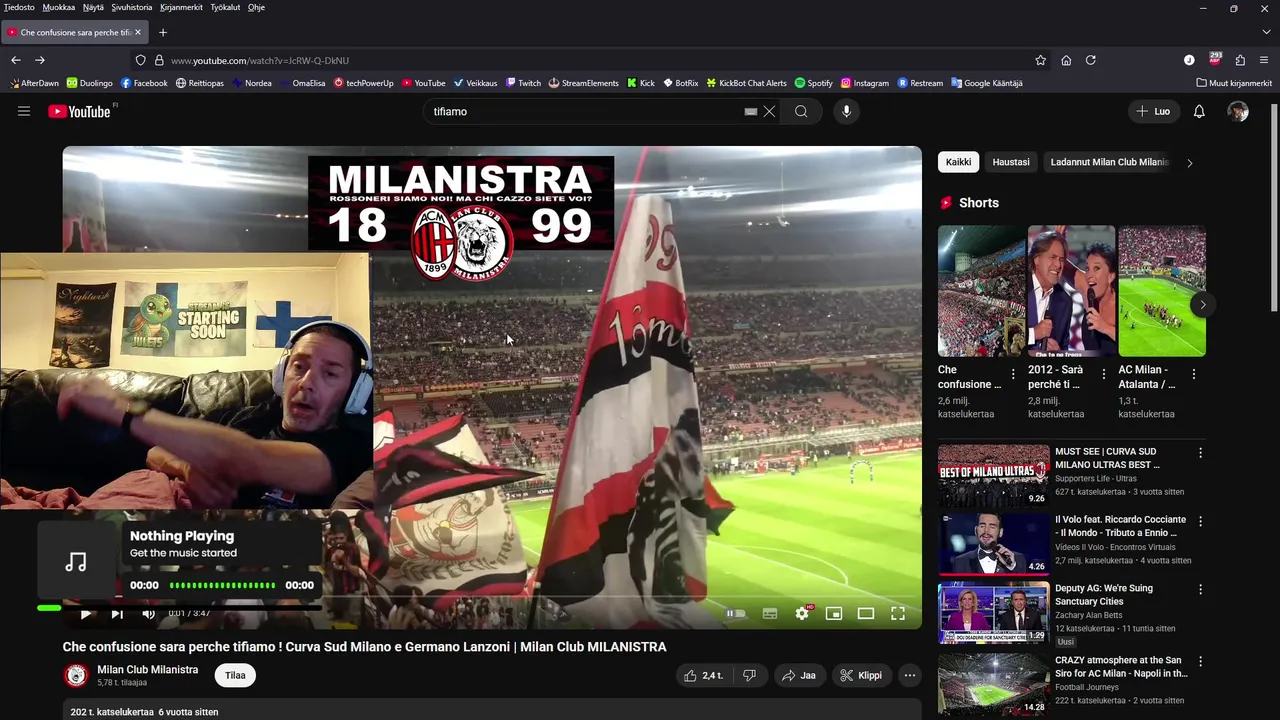Open a new browser tab
Viewport: 1280px width, 720px height.
coord(163,32)
